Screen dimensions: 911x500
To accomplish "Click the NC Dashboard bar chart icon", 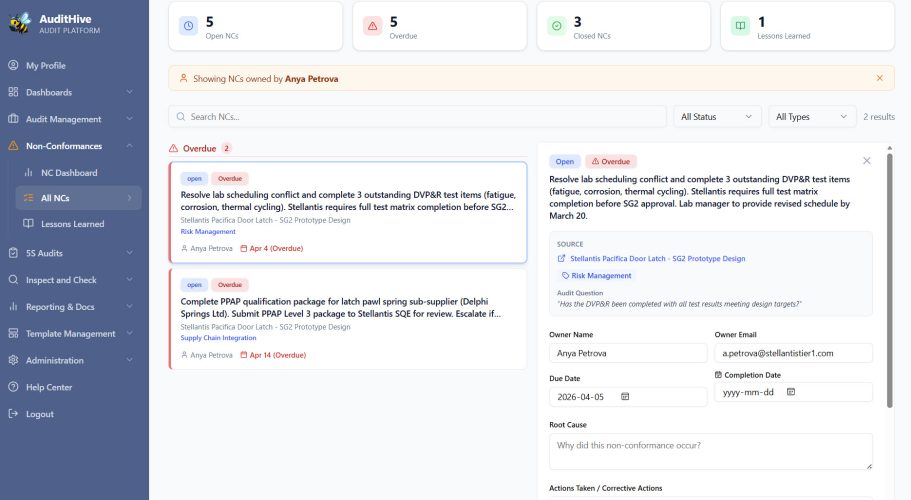I will click(x=28, y=172).
